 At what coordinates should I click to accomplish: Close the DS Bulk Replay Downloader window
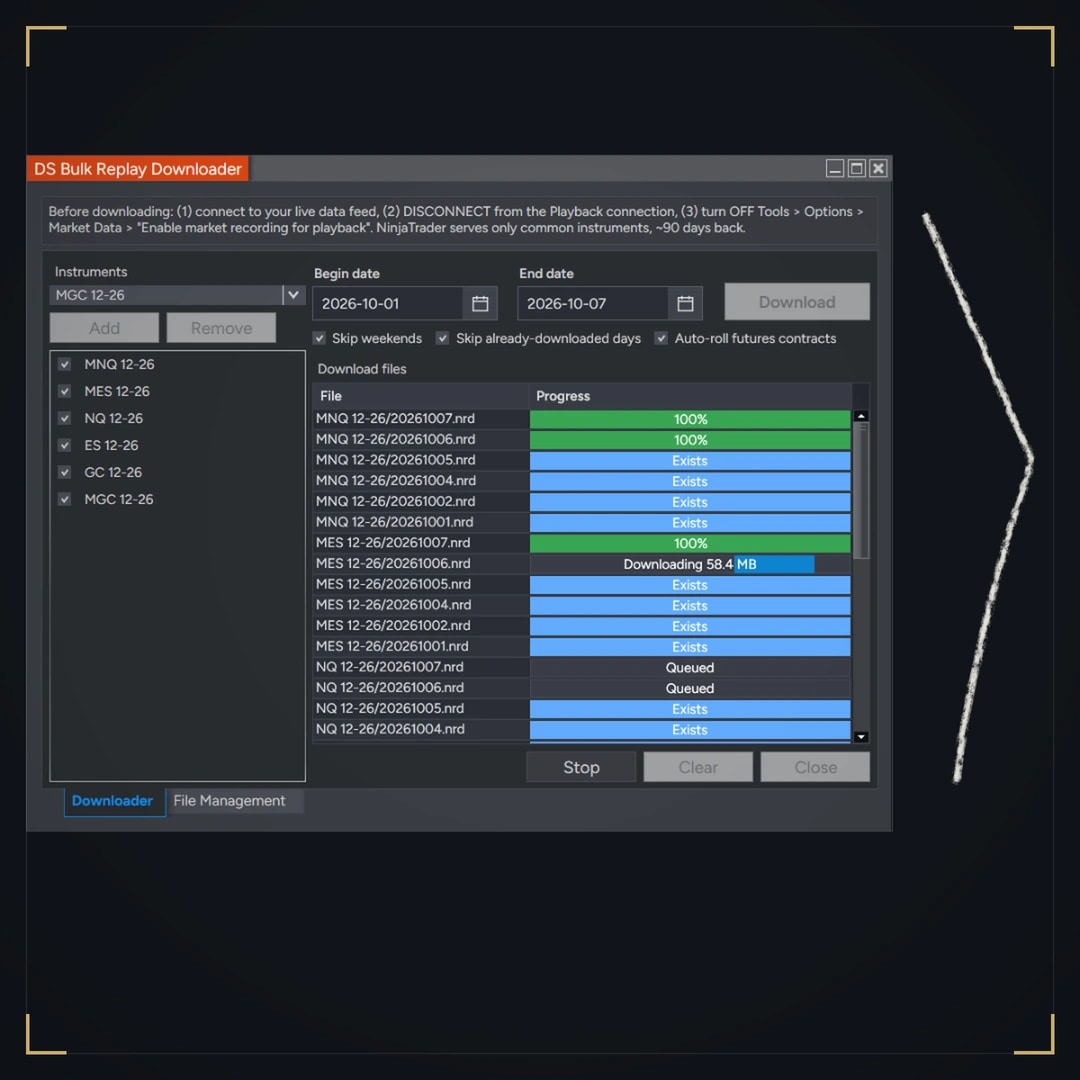[878, 168]
